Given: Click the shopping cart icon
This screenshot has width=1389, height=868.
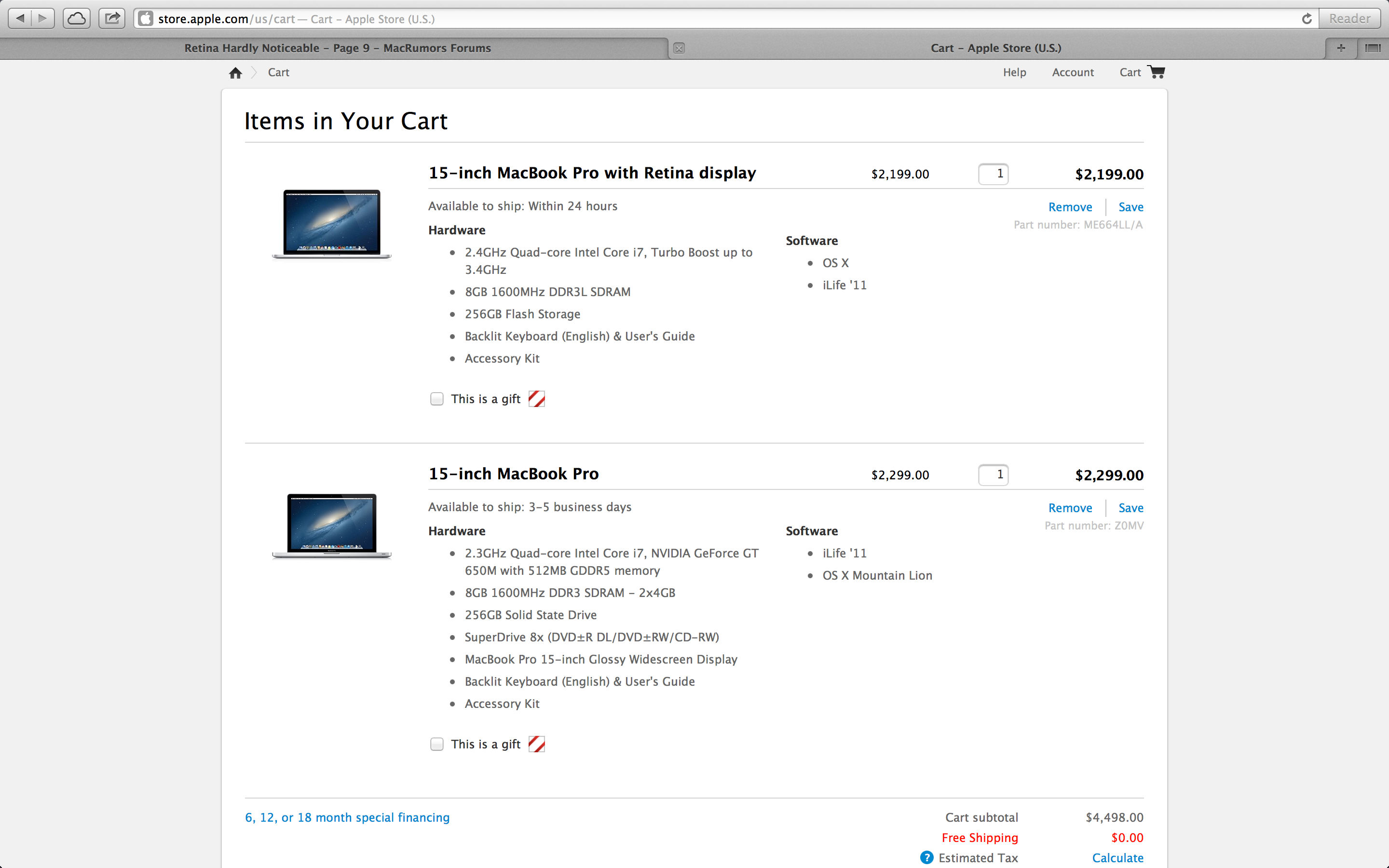Looking at the screenshot, I should [x=1157, y=72].
